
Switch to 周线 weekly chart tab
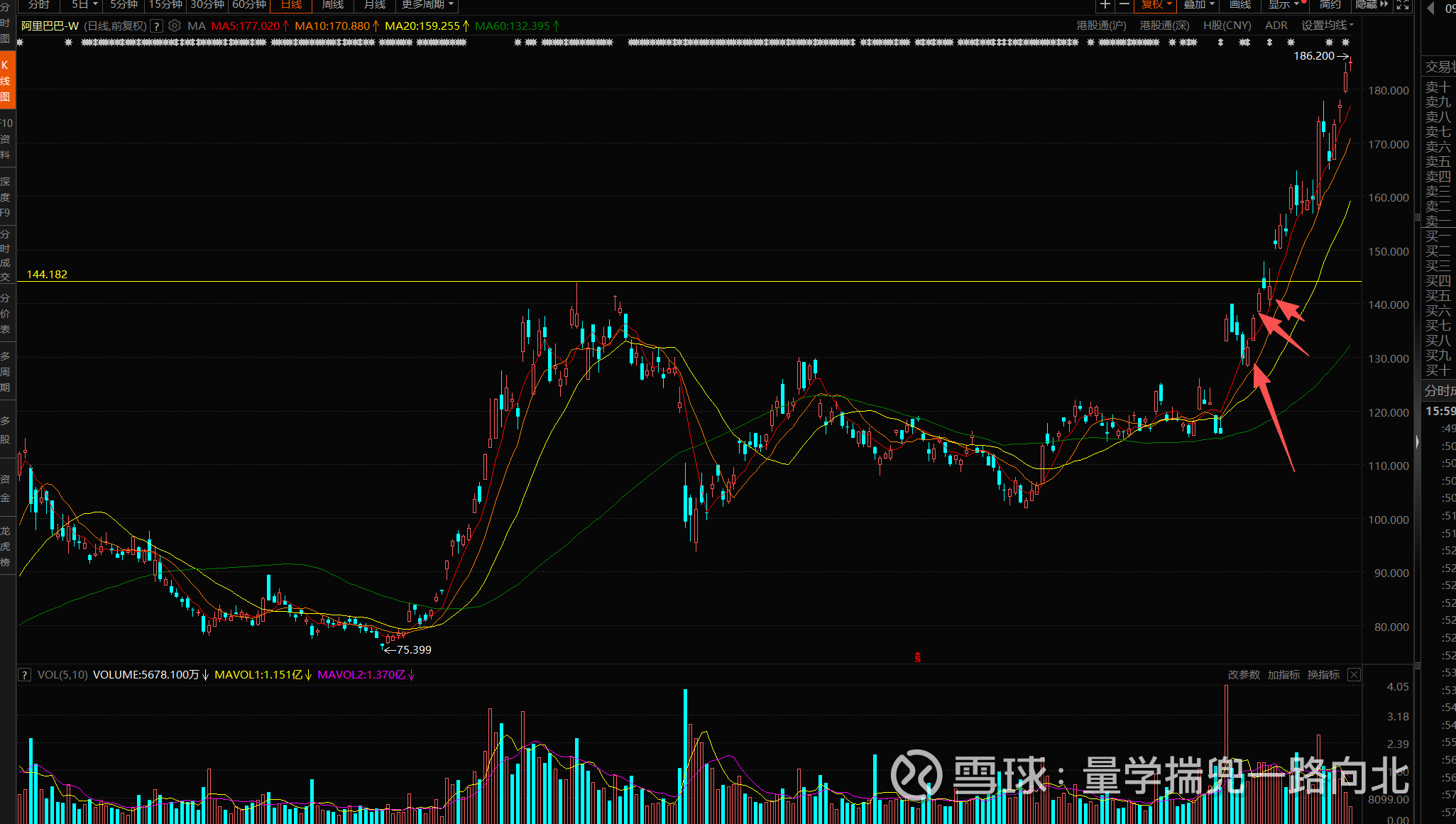click(333, 5)
